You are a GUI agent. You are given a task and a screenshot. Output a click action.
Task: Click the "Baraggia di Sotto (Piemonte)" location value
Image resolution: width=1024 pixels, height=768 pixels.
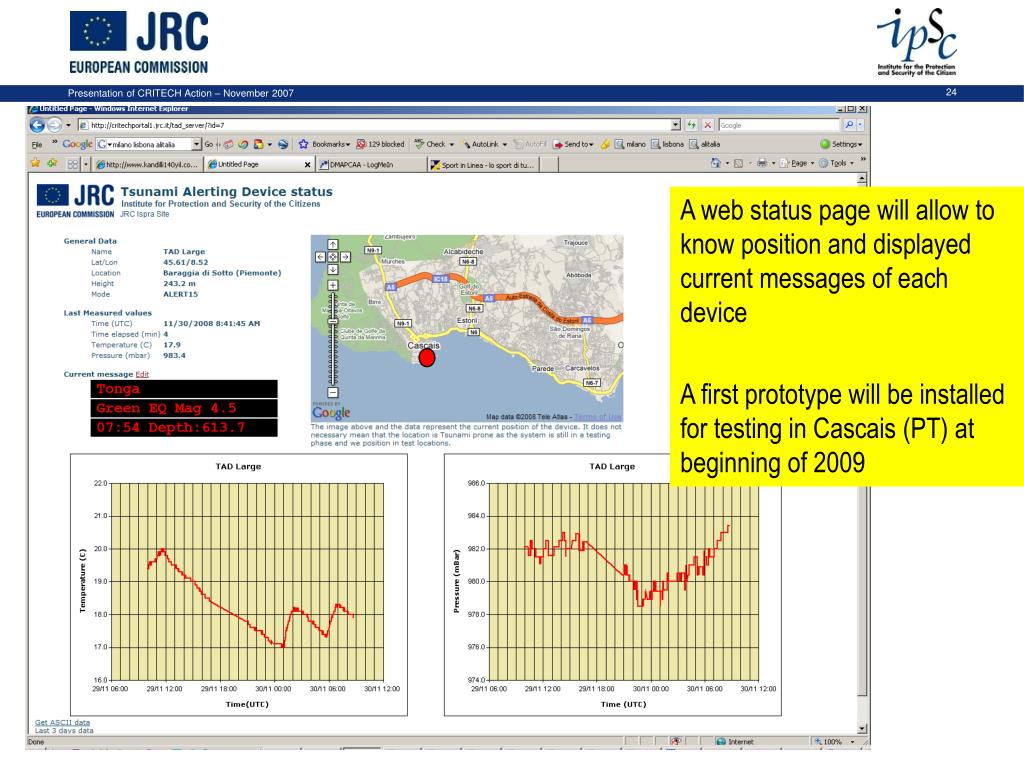222,273
